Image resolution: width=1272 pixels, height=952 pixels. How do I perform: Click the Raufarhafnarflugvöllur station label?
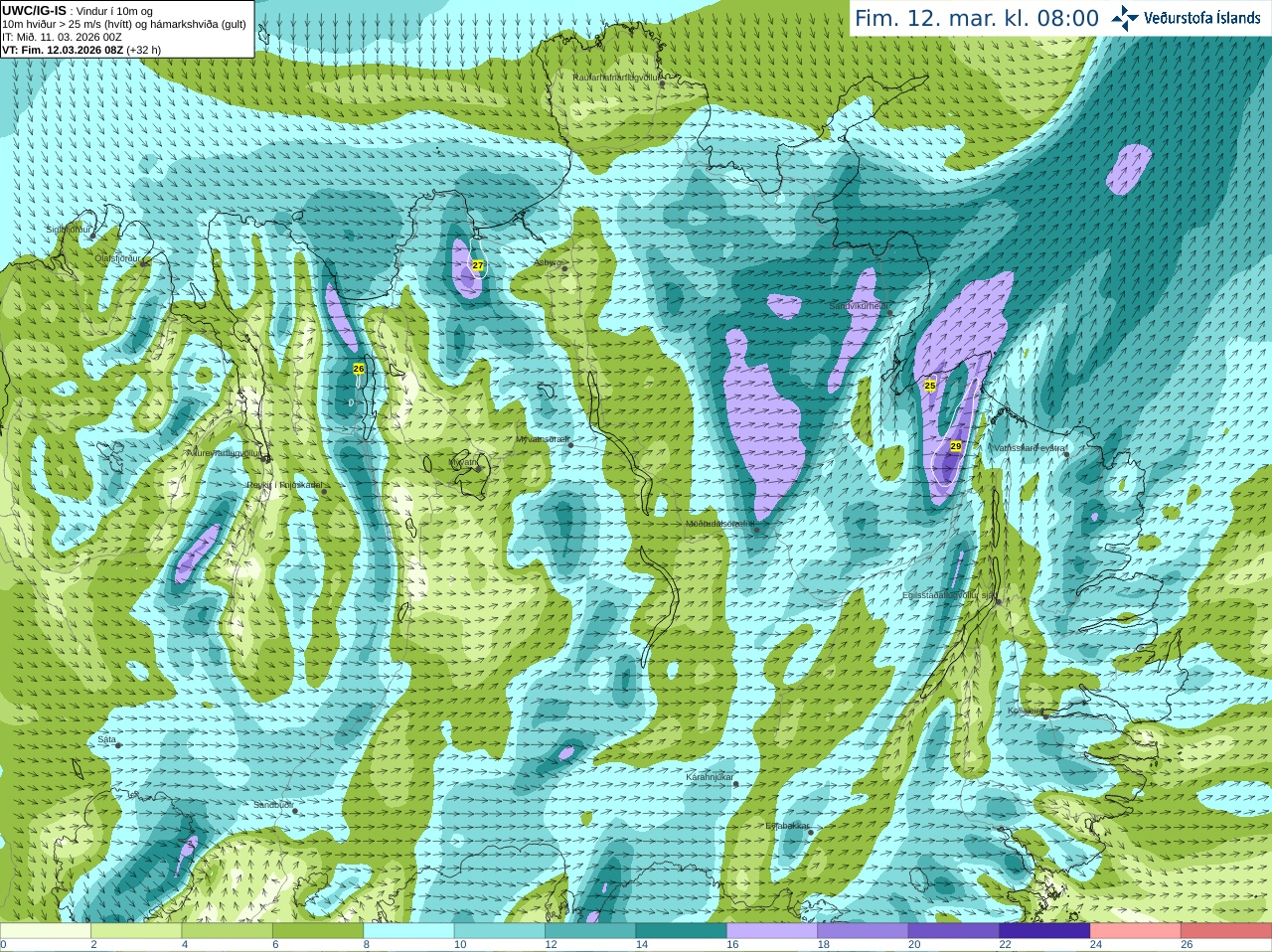coord(617,77)
